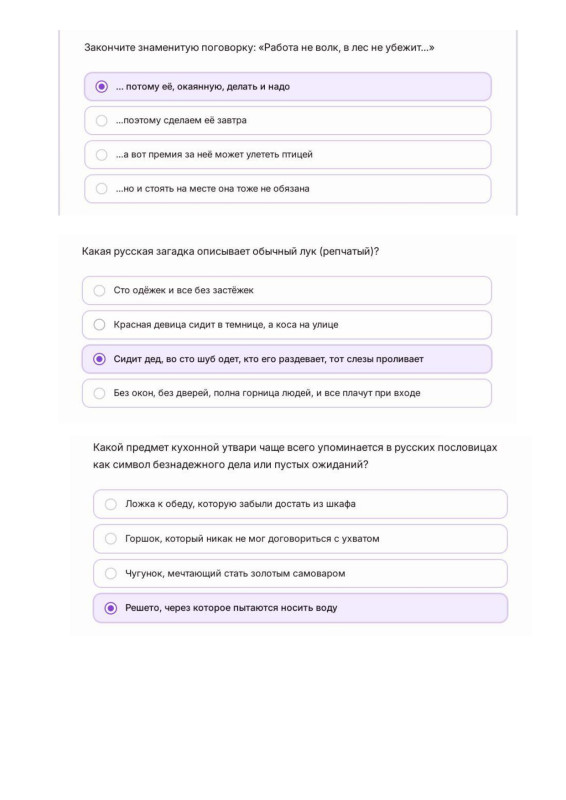Viewport: 566px width, 800px height.
Task: Pick «Без окон, без дверей, полна горница людей»
Action: [x=286, y=393]
